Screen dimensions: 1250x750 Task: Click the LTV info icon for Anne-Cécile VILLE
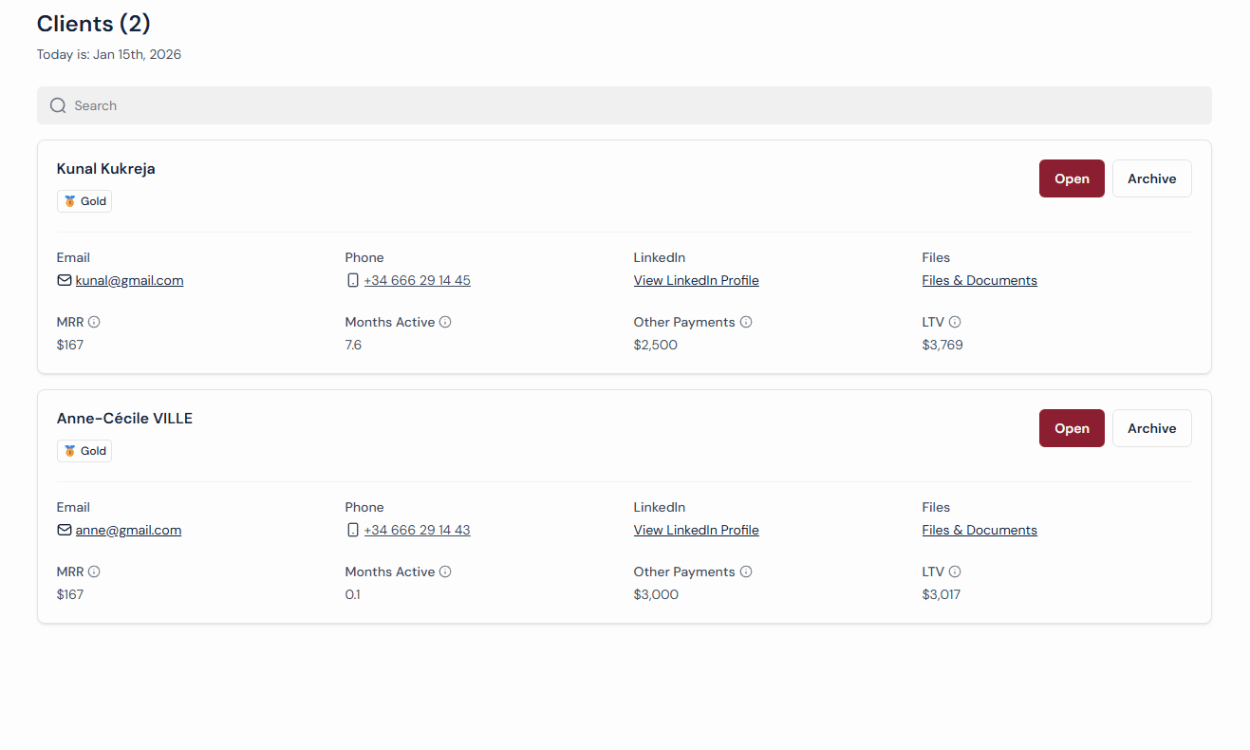pyautogui.click(x=955, y=572)
